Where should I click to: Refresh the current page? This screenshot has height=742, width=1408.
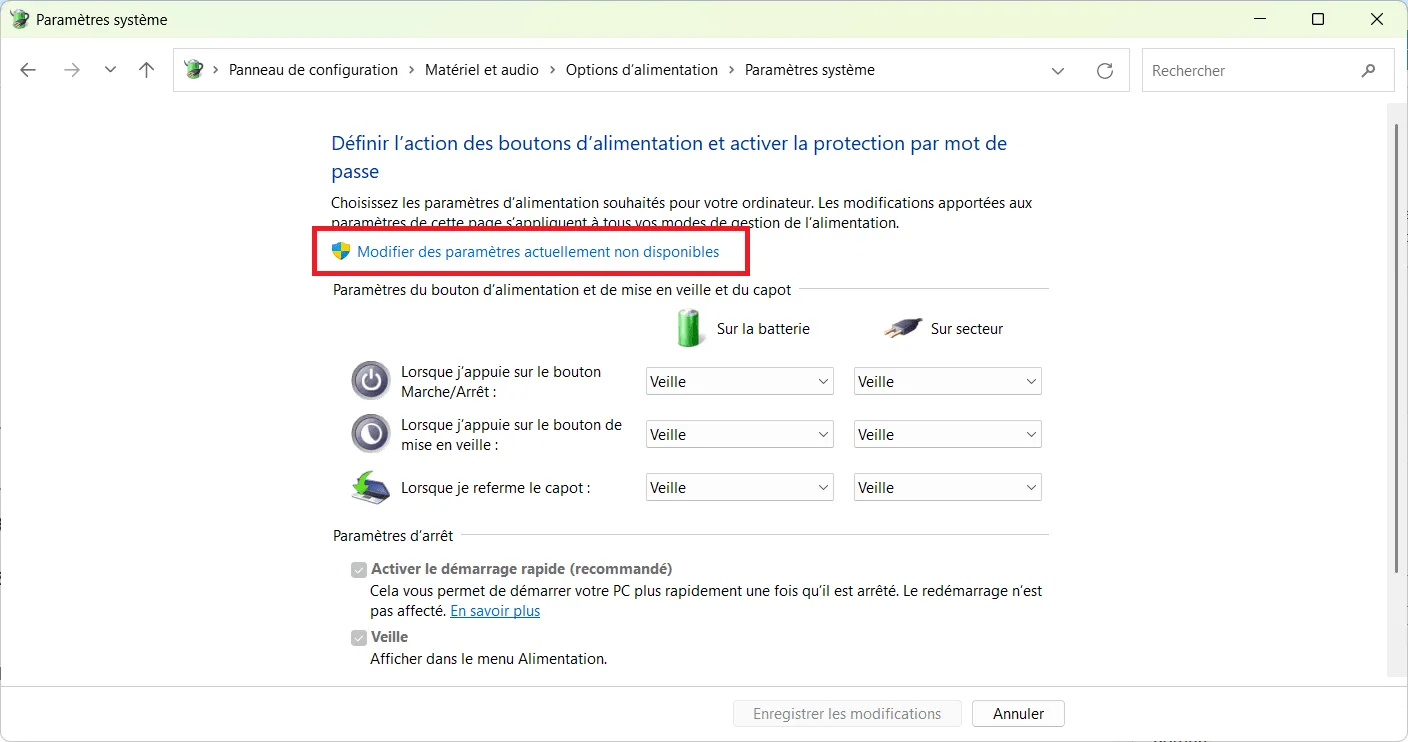1105,70
